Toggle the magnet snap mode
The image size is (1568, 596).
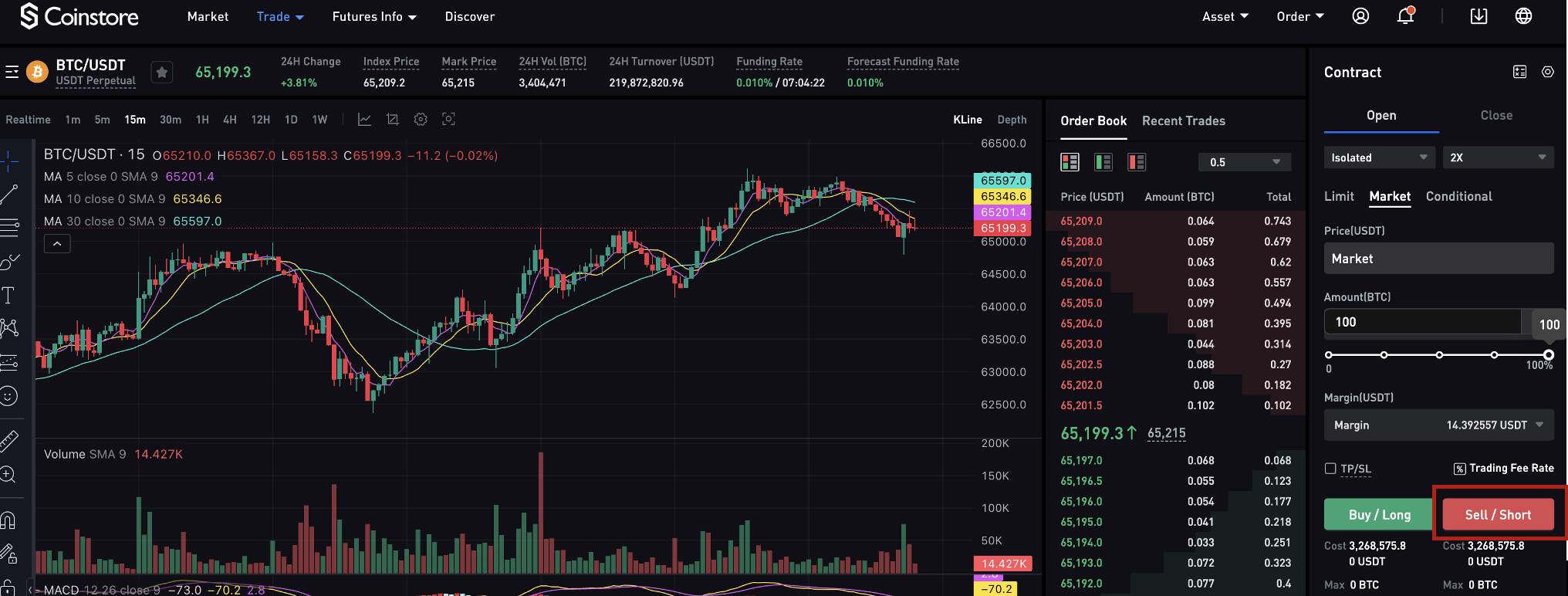(9, 521)
